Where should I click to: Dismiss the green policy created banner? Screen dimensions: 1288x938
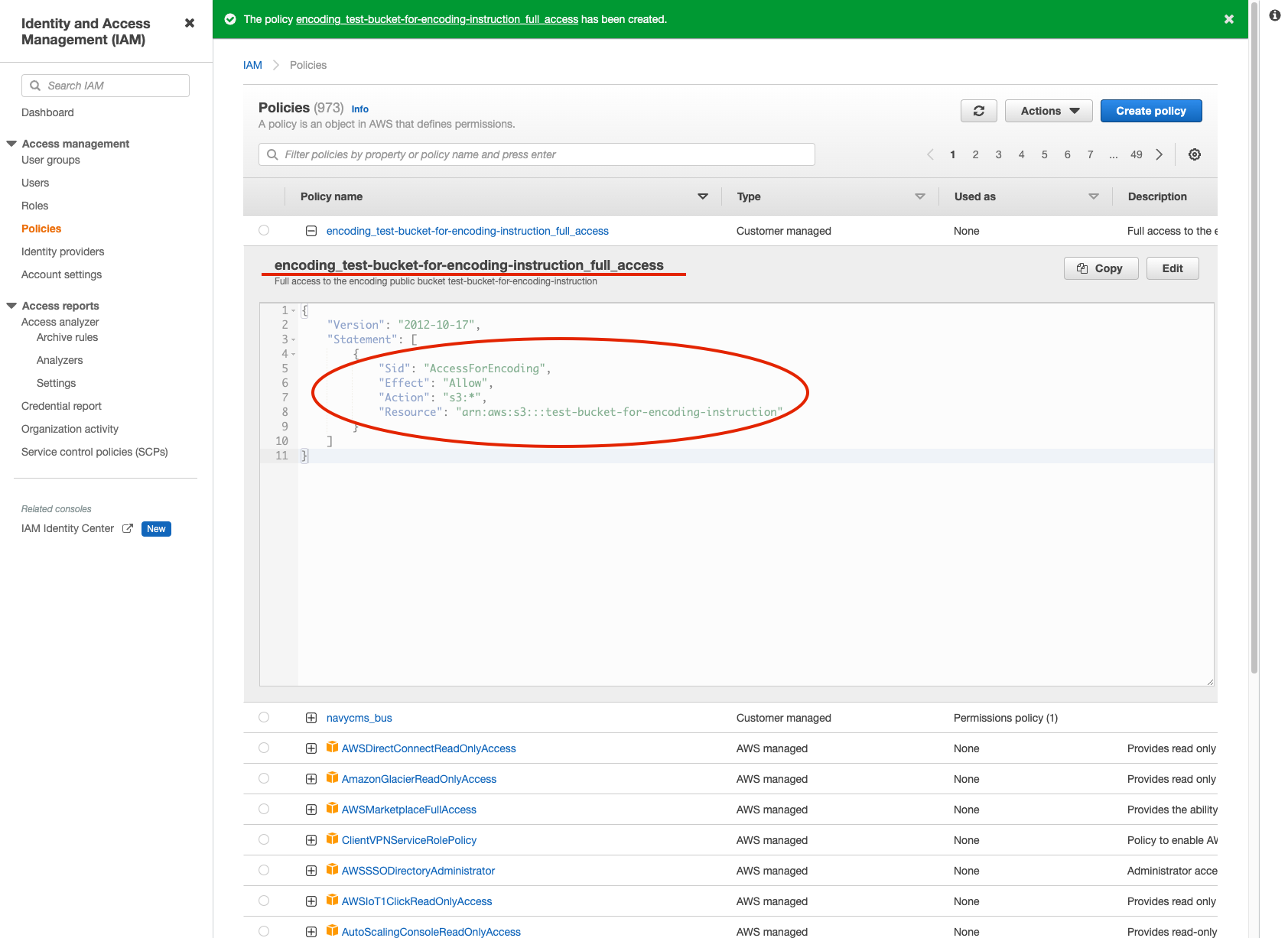[x=1228, y=19]
